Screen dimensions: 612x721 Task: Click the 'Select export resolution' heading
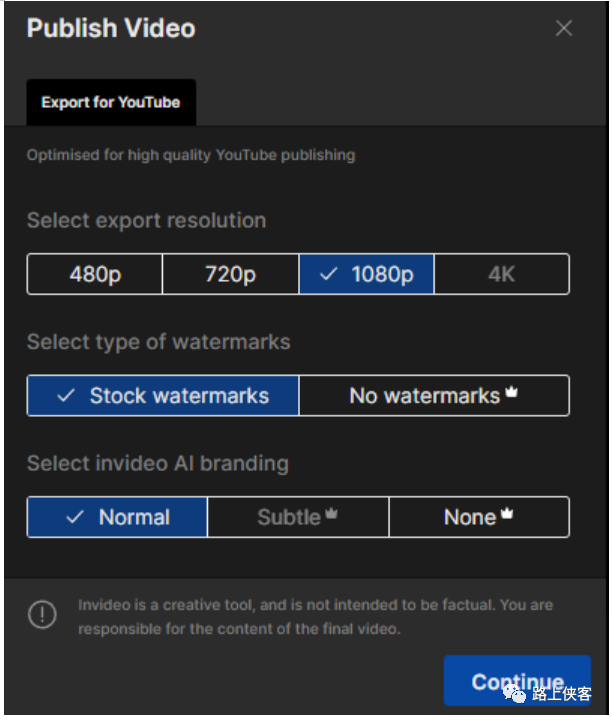[147, 221]
